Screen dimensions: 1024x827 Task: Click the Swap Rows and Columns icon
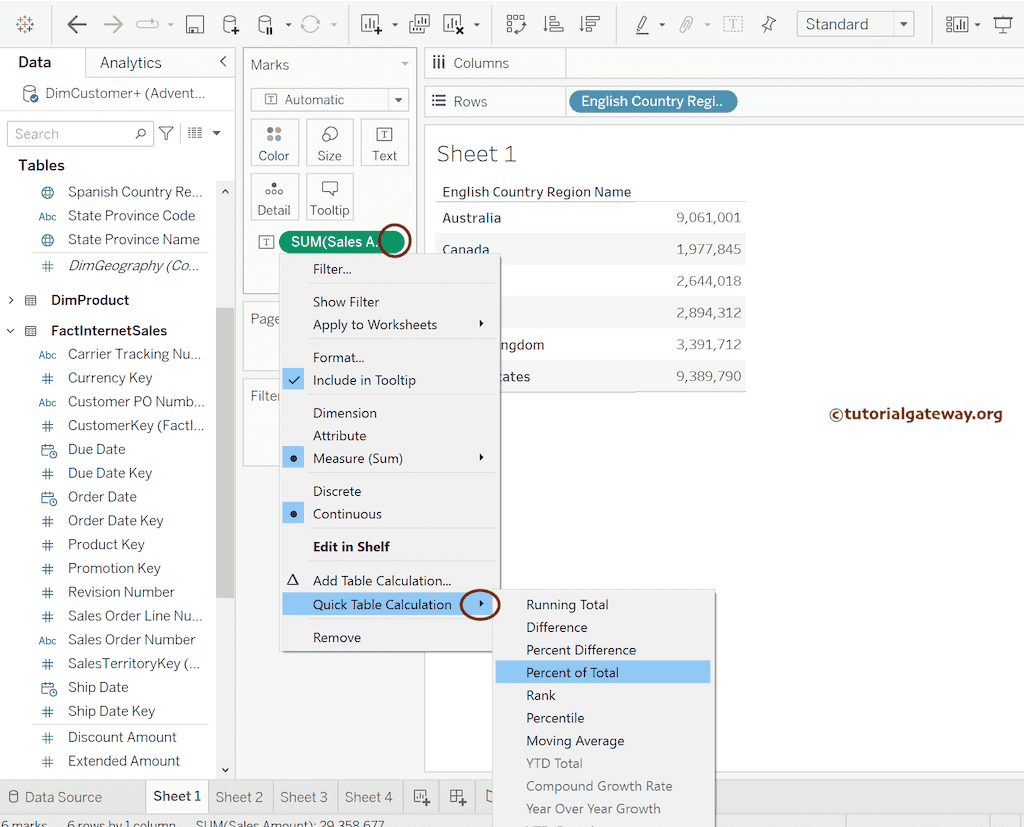(x=516, y=24)
